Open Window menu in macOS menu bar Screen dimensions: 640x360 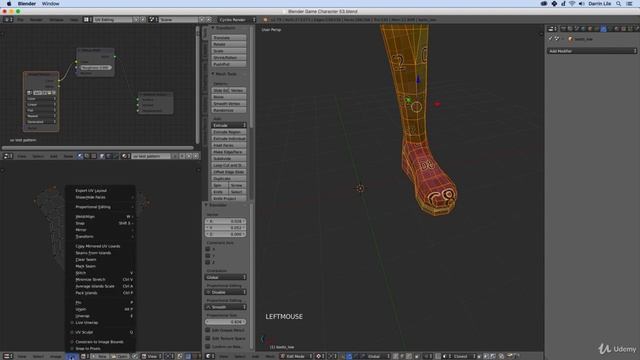click(51, 3)
